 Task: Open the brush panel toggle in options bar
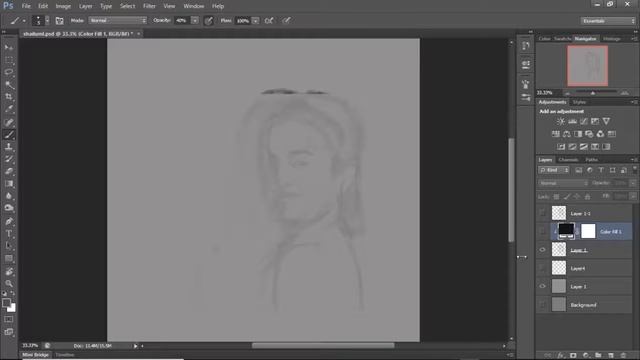point(60,21)
